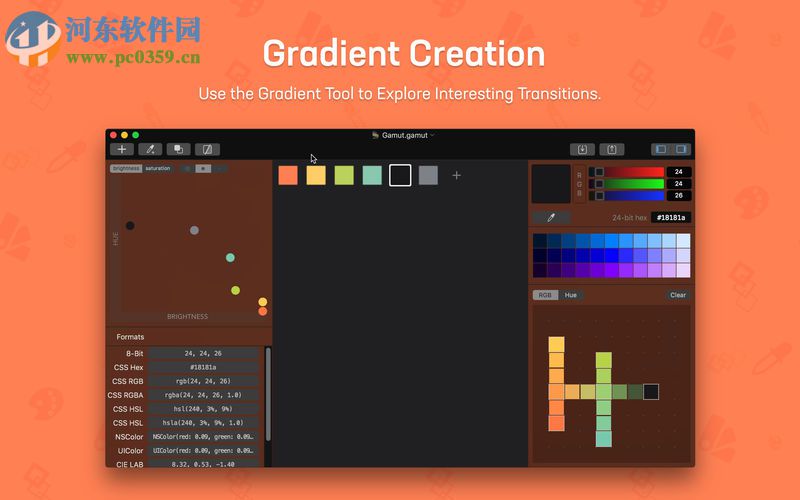Screen dimensions: 800x500
Task: Click the yellow dot in the hue-brightness plot
Action: pyautogui.click(x=263, y=302)
